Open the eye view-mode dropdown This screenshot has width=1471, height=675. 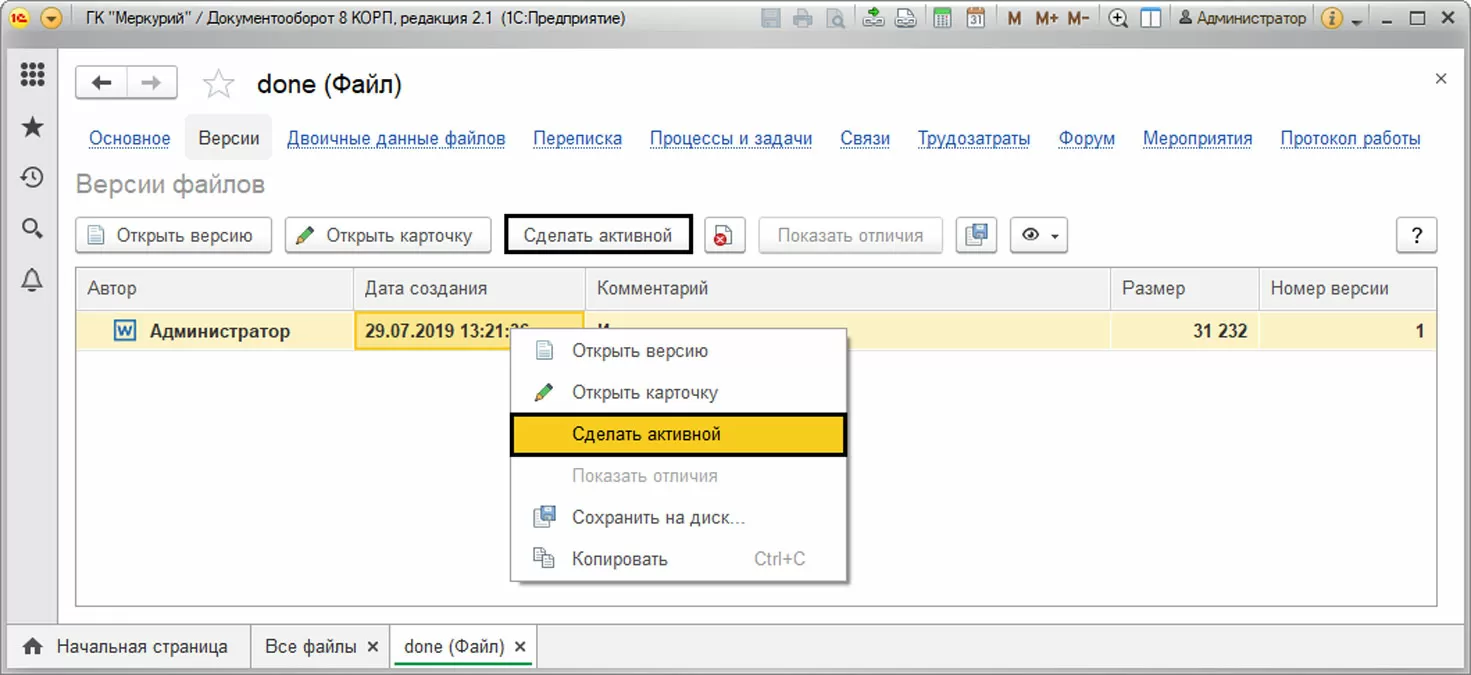coord(1039,236)
